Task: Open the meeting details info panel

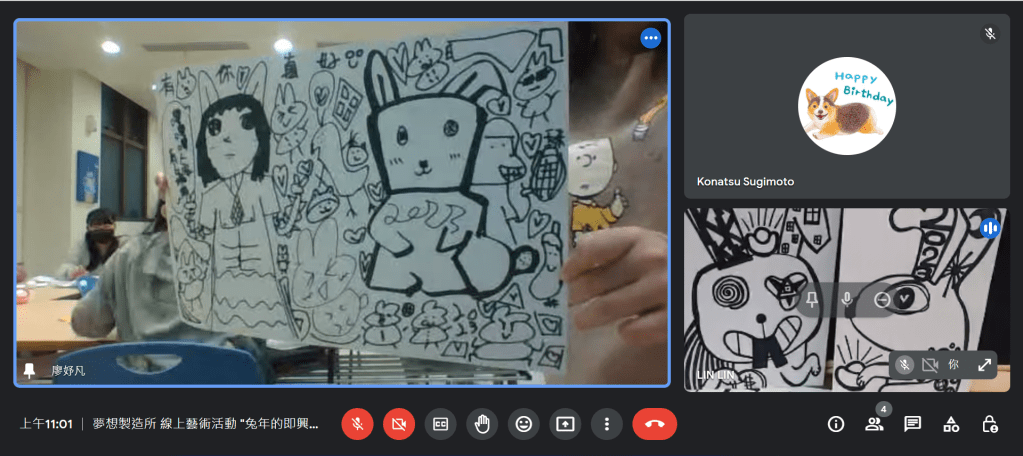Action: click(836, 424)
